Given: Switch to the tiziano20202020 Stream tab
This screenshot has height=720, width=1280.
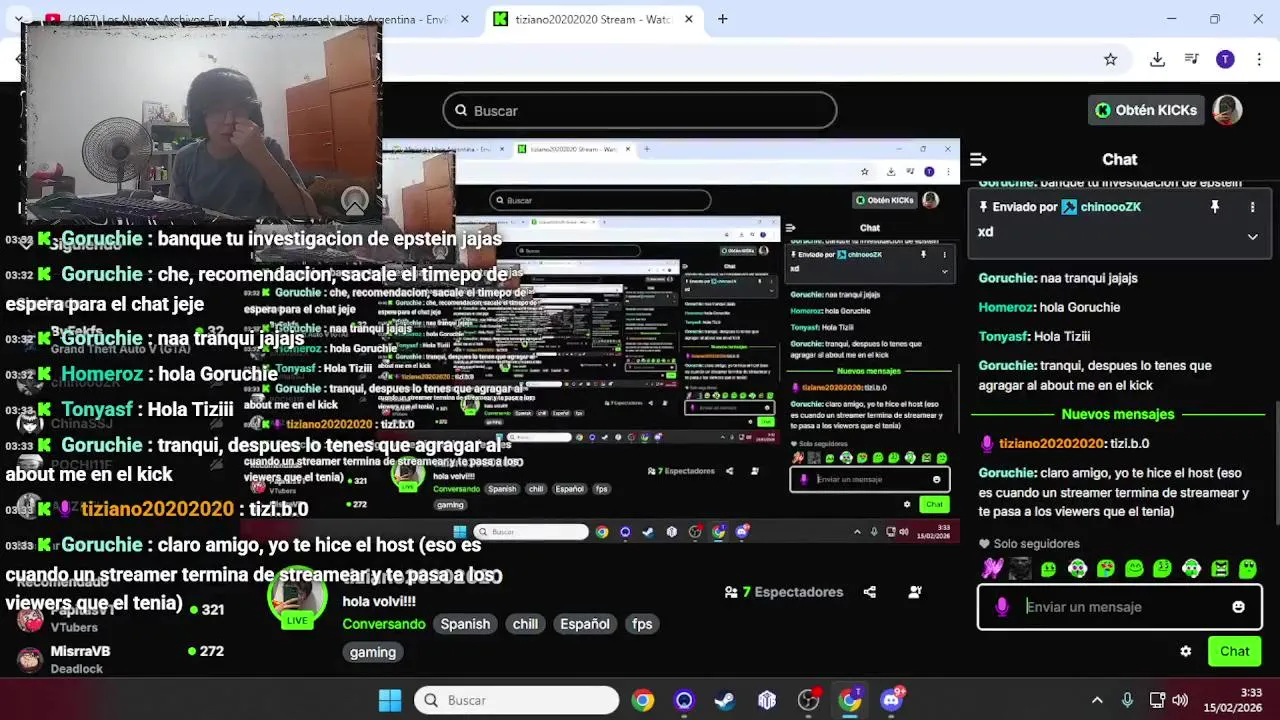Looking at the screenshot, I should 595,19.
